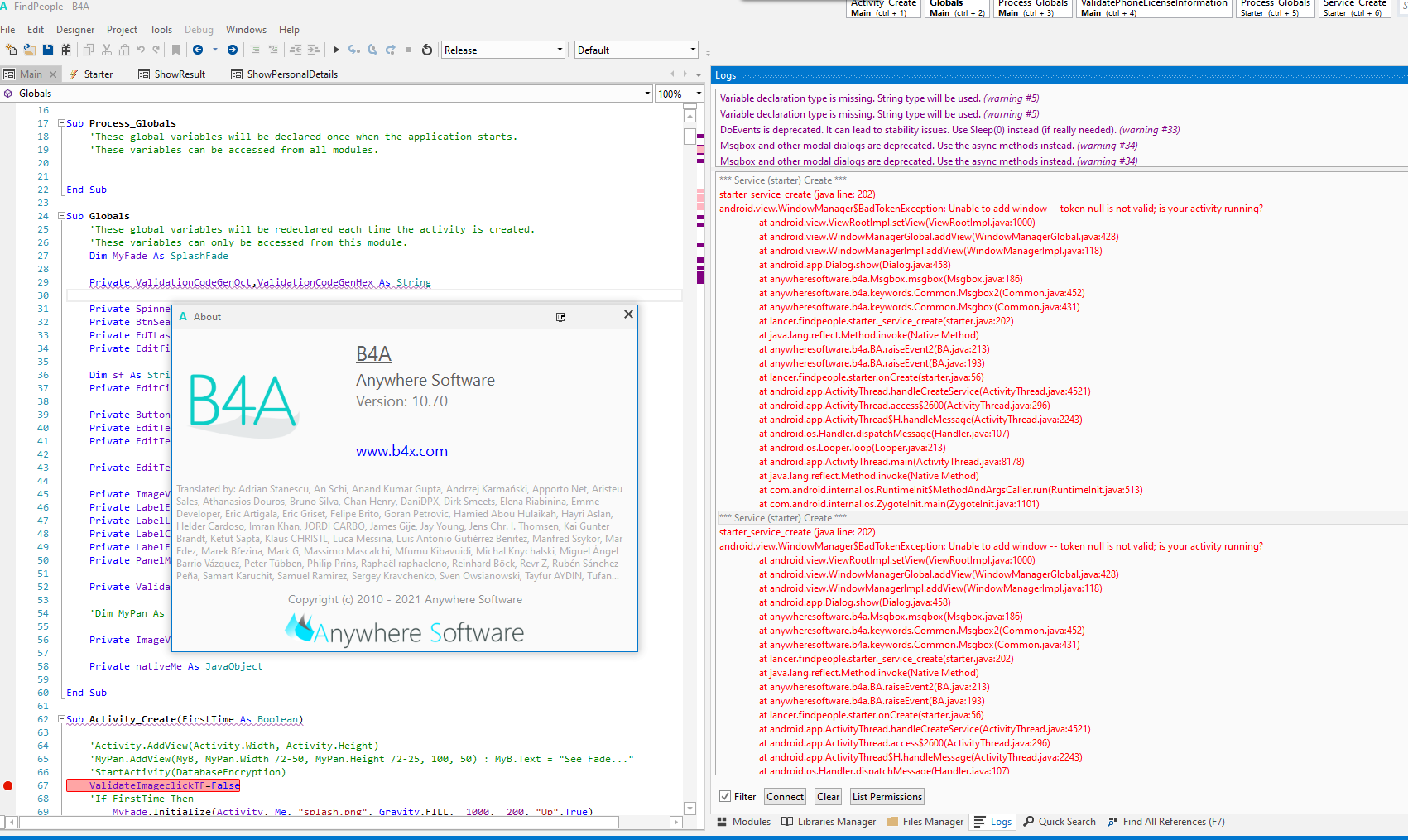Click the Block comment toolbar icon
Screen dimensions: 1408x840
255,50
